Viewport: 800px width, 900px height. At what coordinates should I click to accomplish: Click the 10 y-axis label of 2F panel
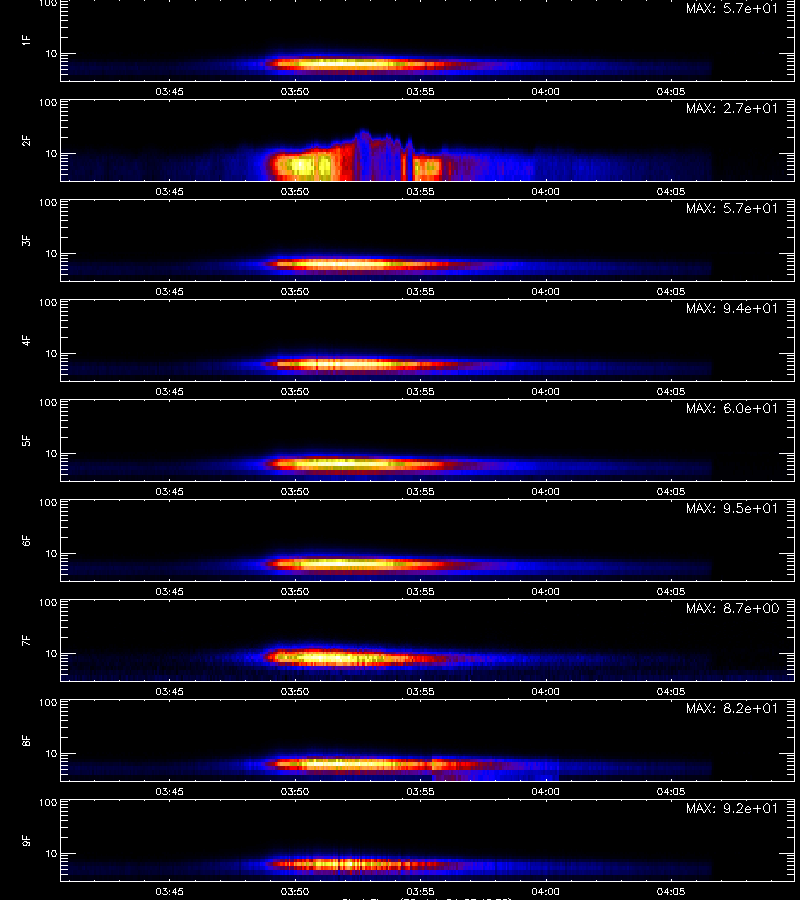point(52,153)
